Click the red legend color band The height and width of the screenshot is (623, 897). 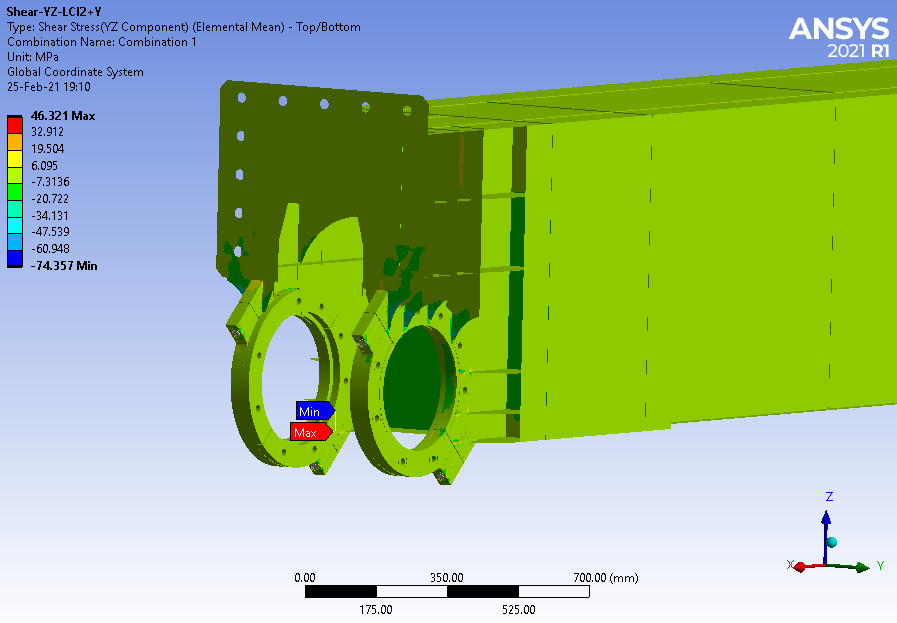(x=15, y=124)
